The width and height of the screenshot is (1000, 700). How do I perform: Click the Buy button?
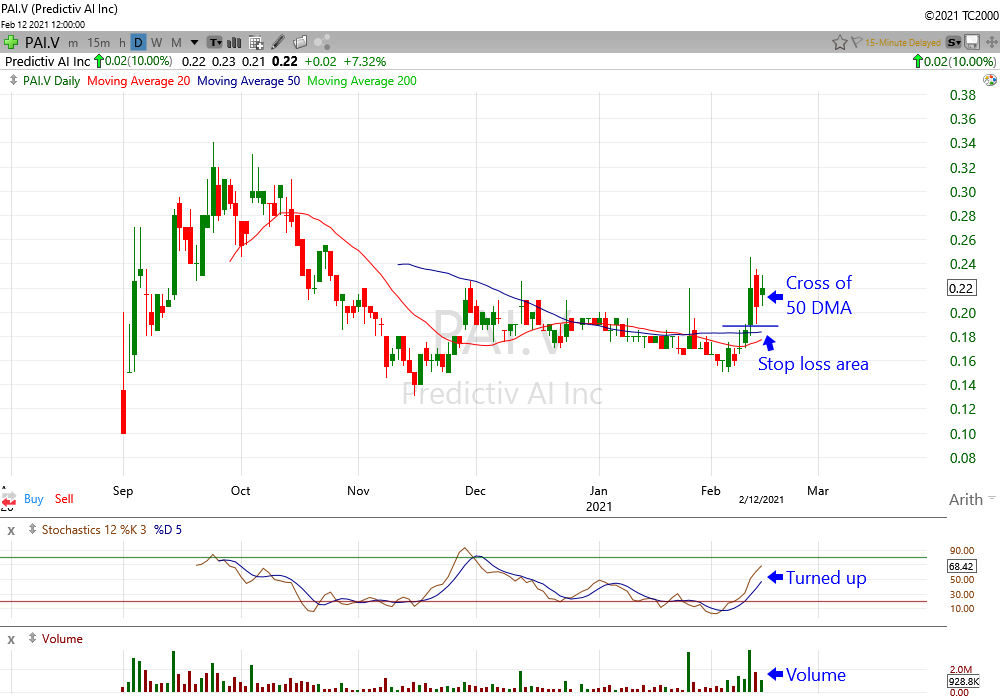tap(34, 499)
